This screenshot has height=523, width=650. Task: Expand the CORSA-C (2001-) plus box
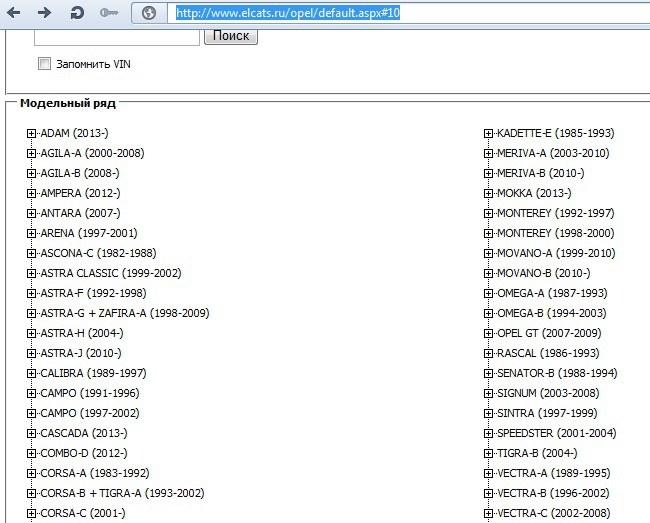coord(32,513)
